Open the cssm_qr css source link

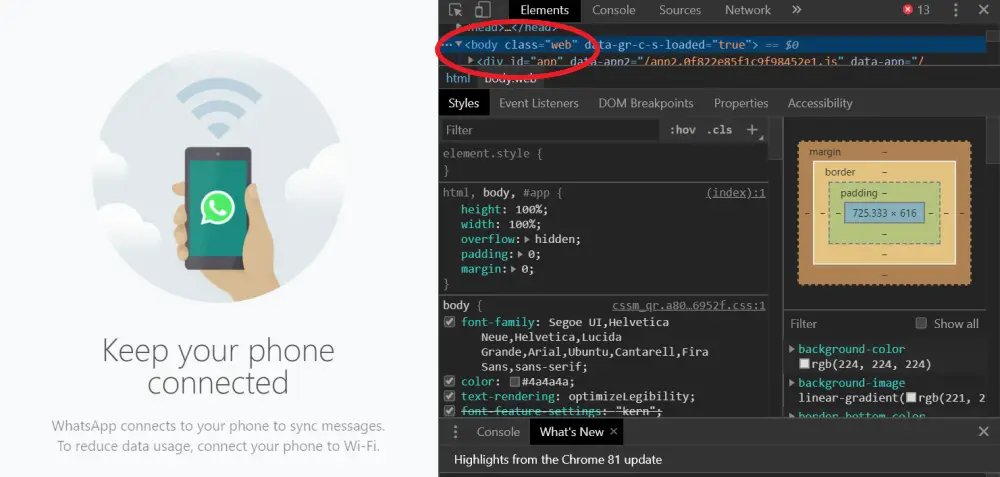(x=689, y=305)
